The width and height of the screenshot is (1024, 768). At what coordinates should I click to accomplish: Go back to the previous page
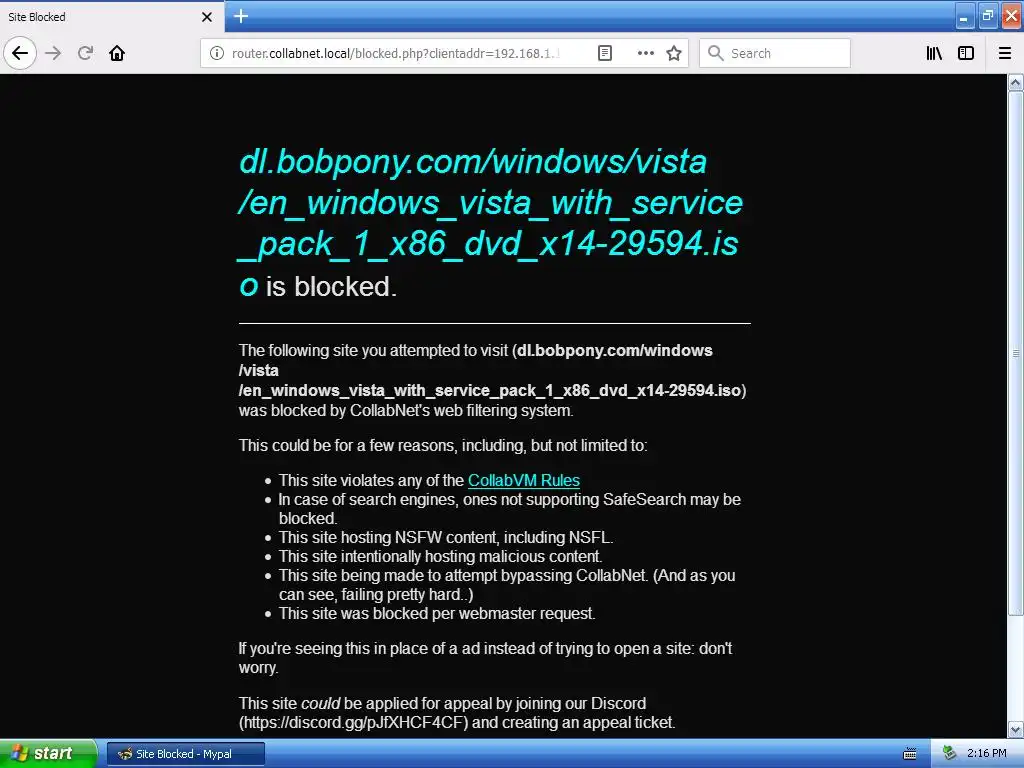click(x=20, y=53)
